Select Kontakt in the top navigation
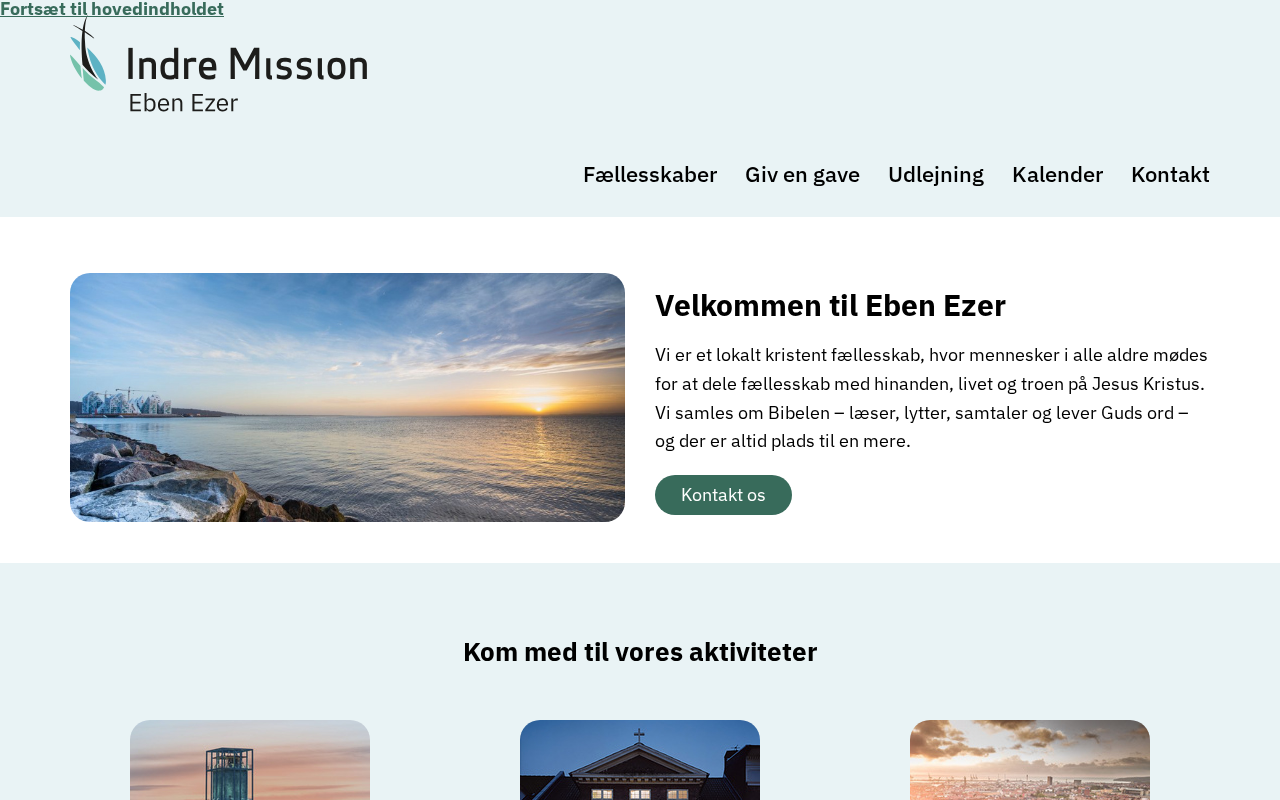This screenshot has width=1280, height=800. [x=1170, y=174]
